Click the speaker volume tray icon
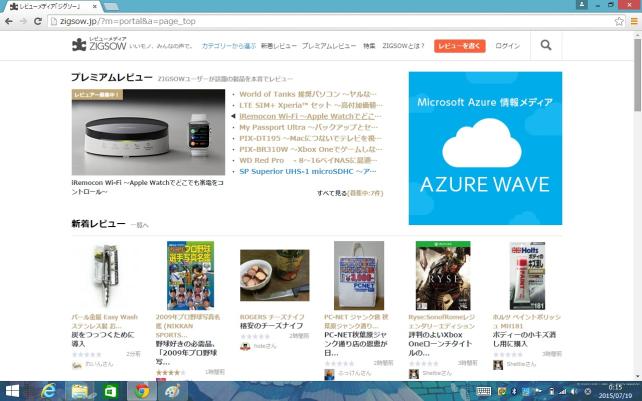Screen dimensions: 642x401 (x=575, y=392)
